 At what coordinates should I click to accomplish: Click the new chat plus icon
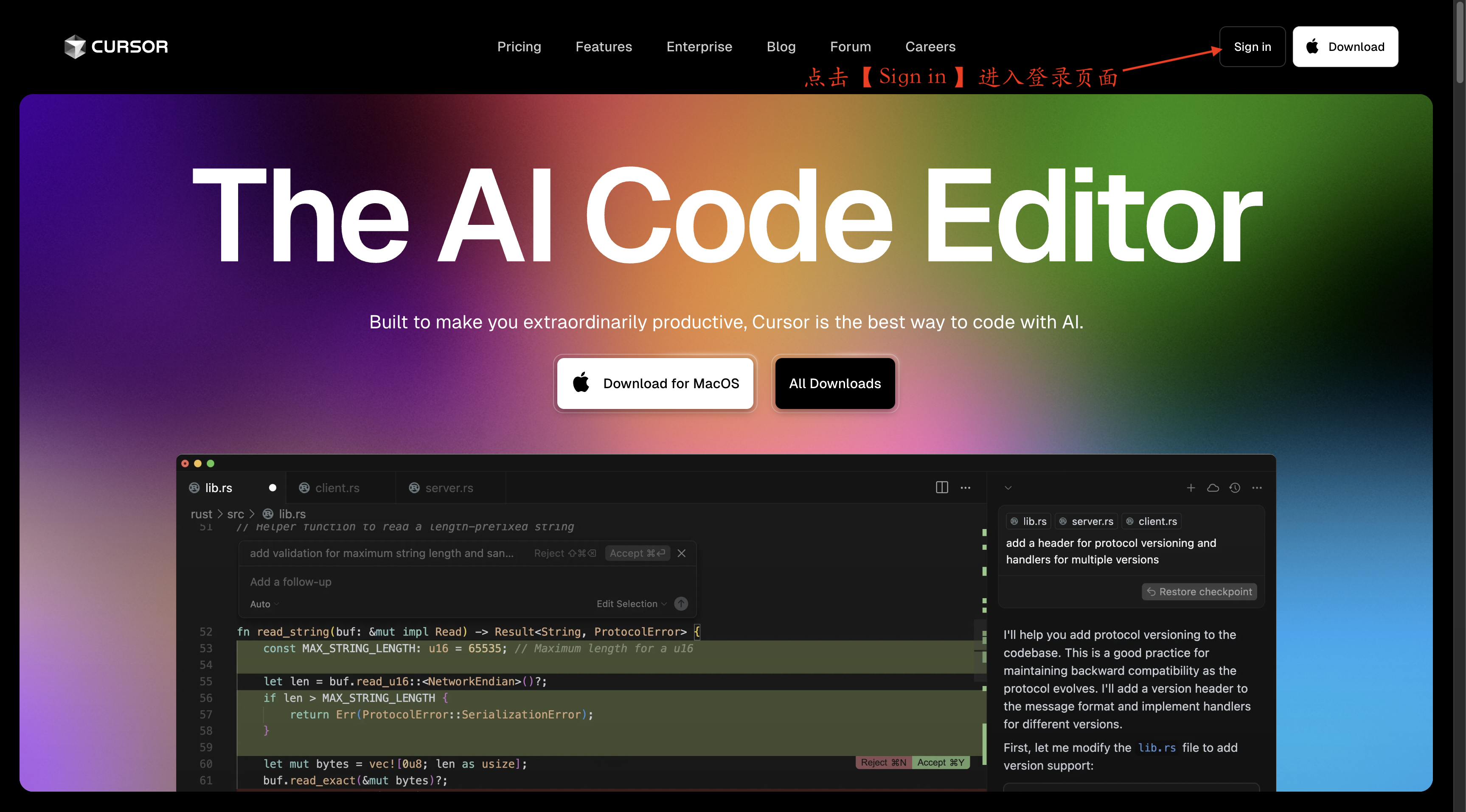(x=1191, y=487)
